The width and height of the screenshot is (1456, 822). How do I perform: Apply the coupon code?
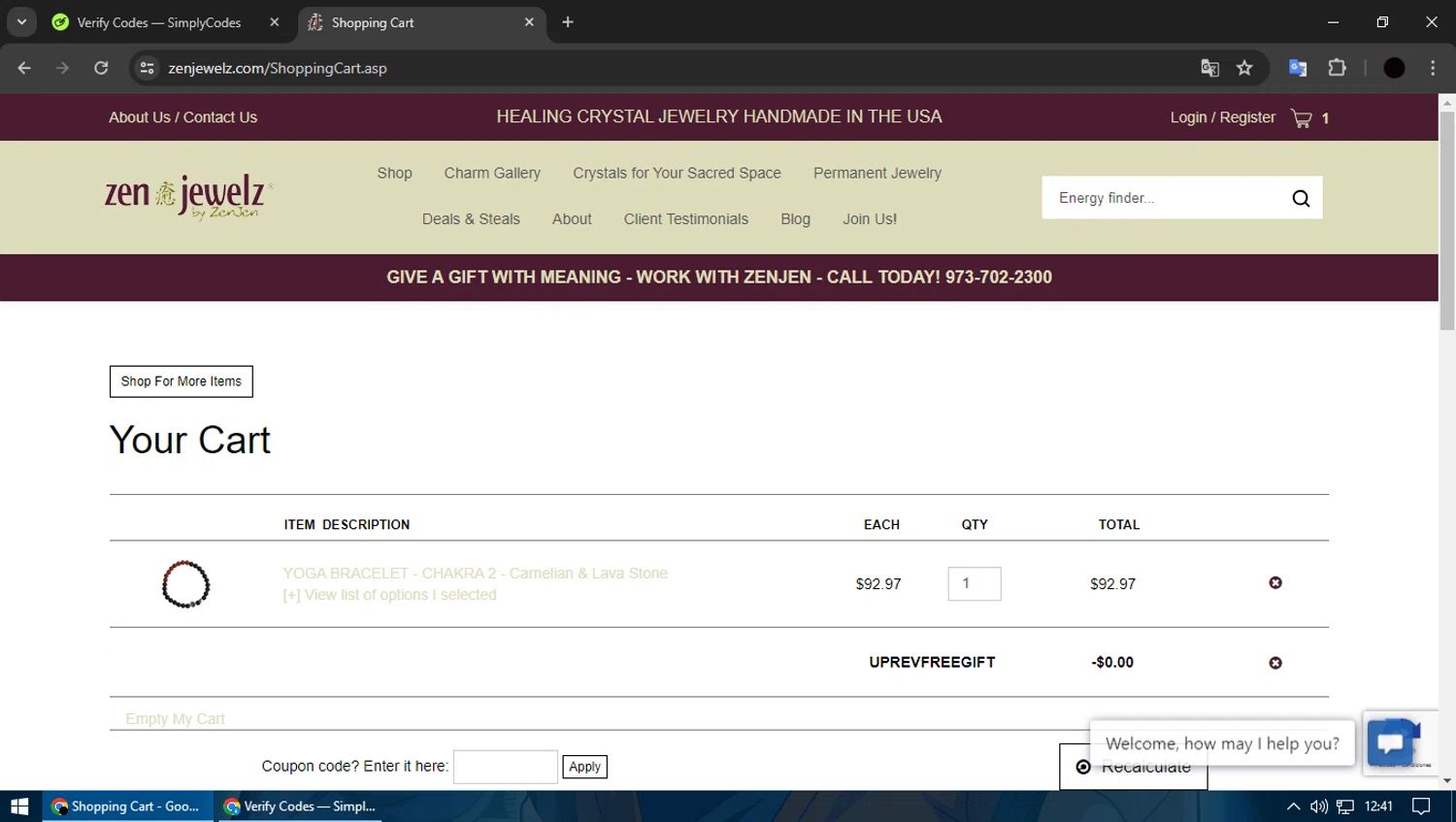[x=584, y=767]
